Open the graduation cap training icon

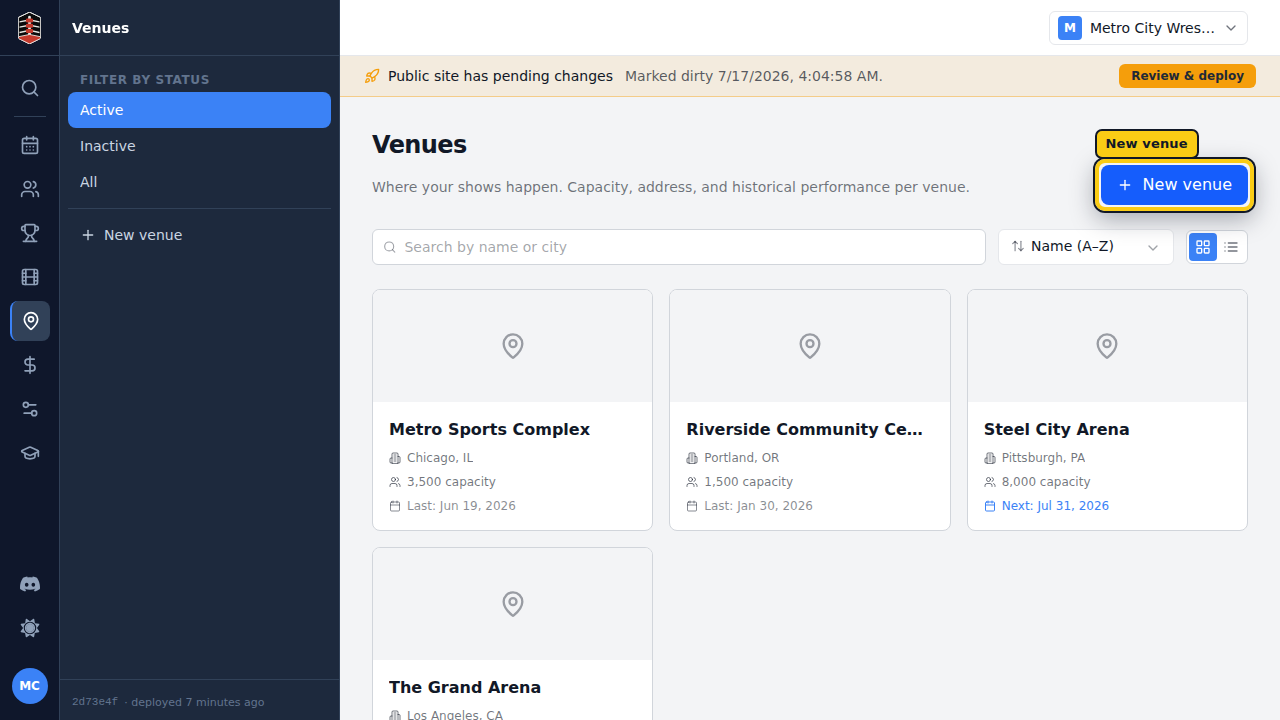(x=30, y=453)
